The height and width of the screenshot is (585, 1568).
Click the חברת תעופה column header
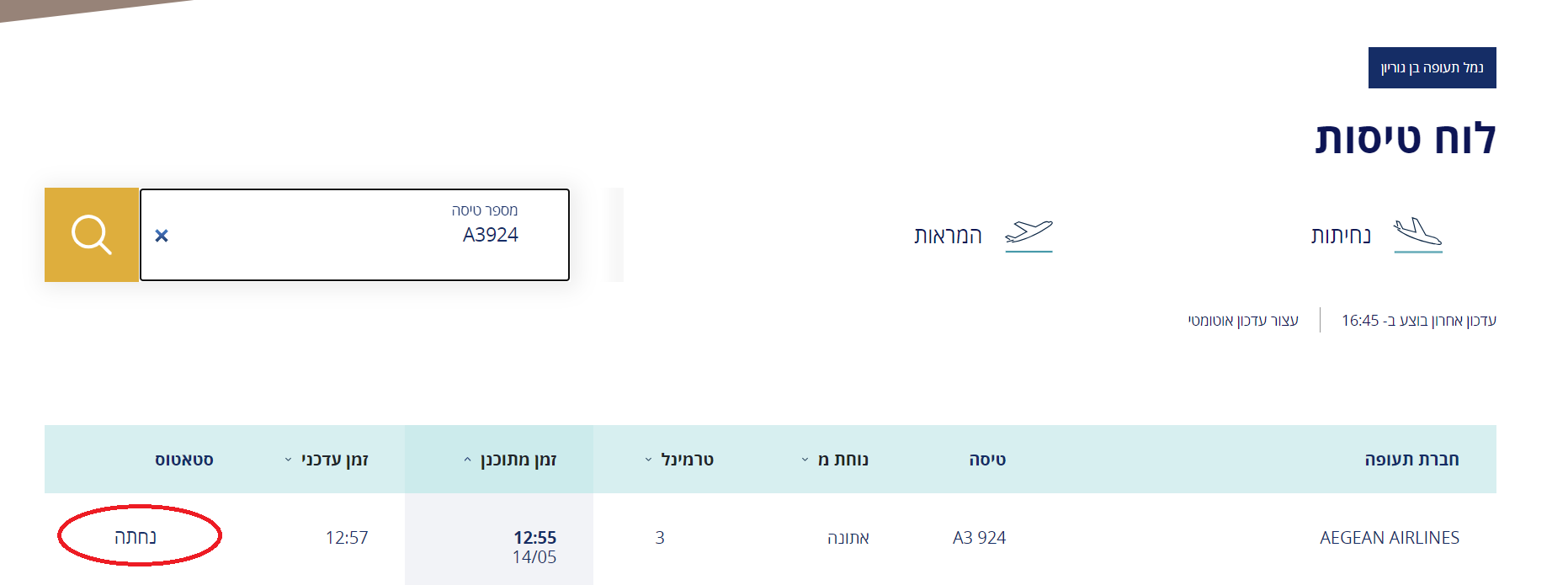[x=1411, y=460]
